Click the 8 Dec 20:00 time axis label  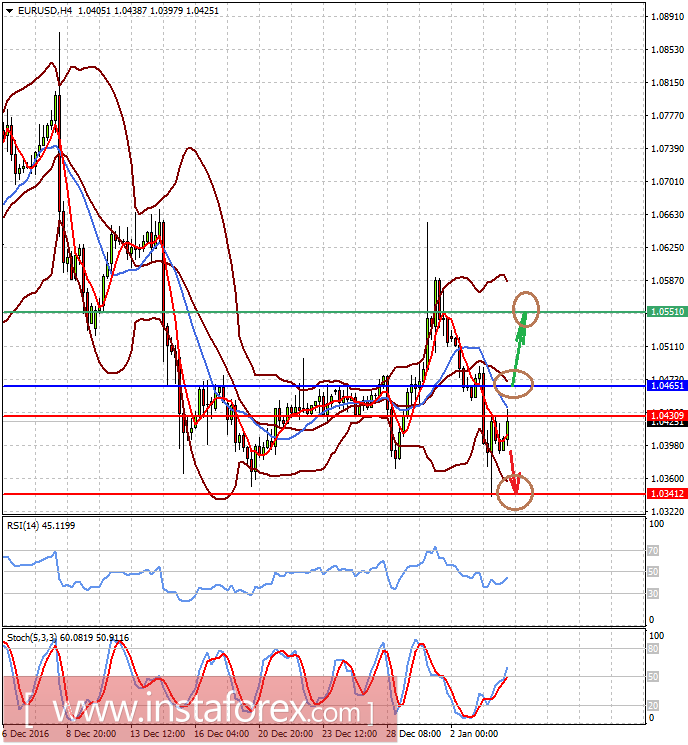tap(91, 734)
